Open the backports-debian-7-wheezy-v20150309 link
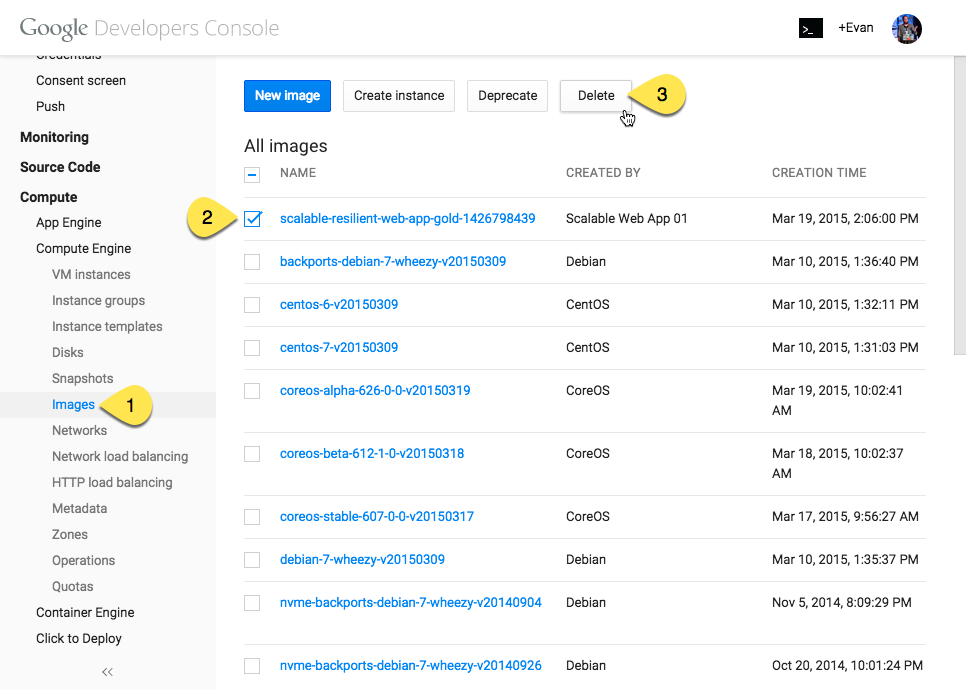Image resolution: width=966 pixels, height=690 pixels. click(392, 261)
